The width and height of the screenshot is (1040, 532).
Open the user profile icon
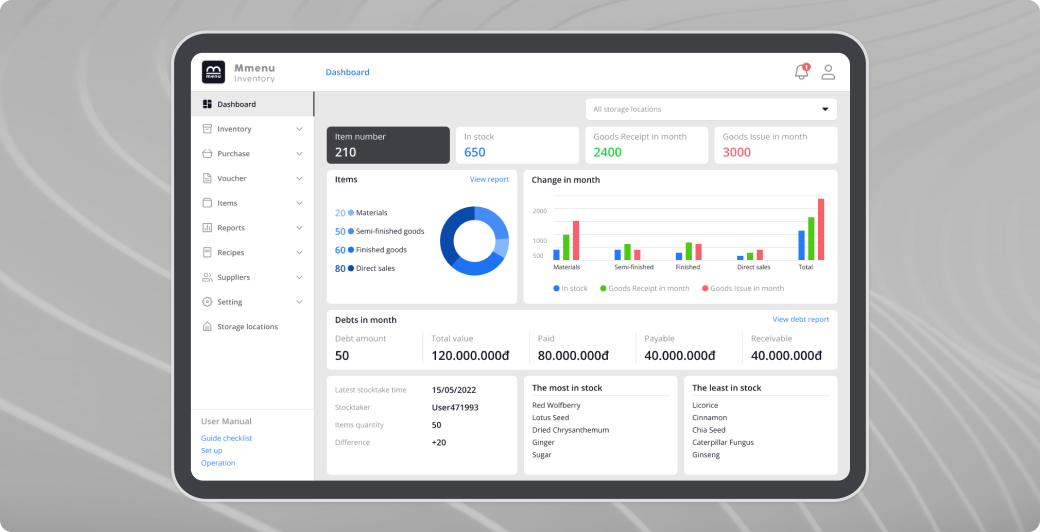[x=828, y=72]
